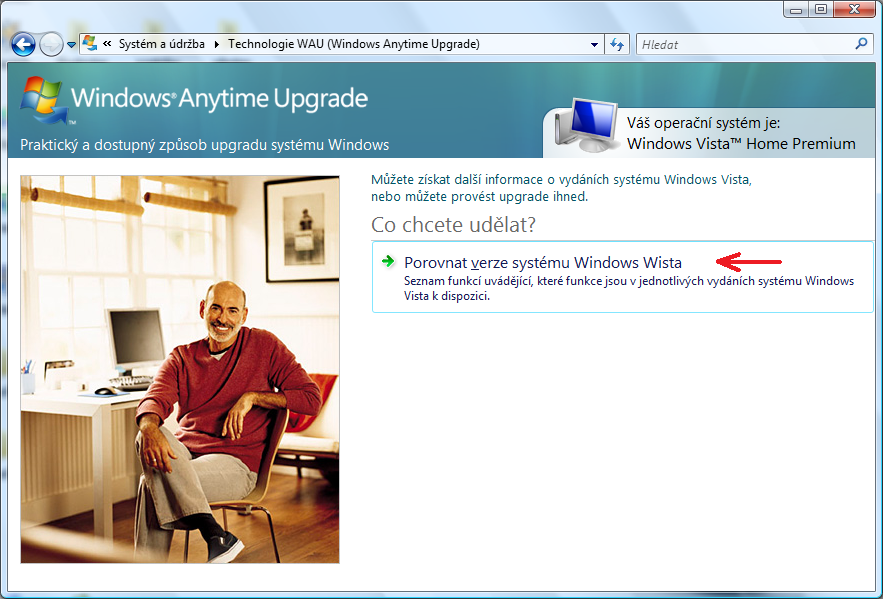
Task: Click the Control Panel icon in address bar
Action: pyautogui.click(x=90, y=43)
